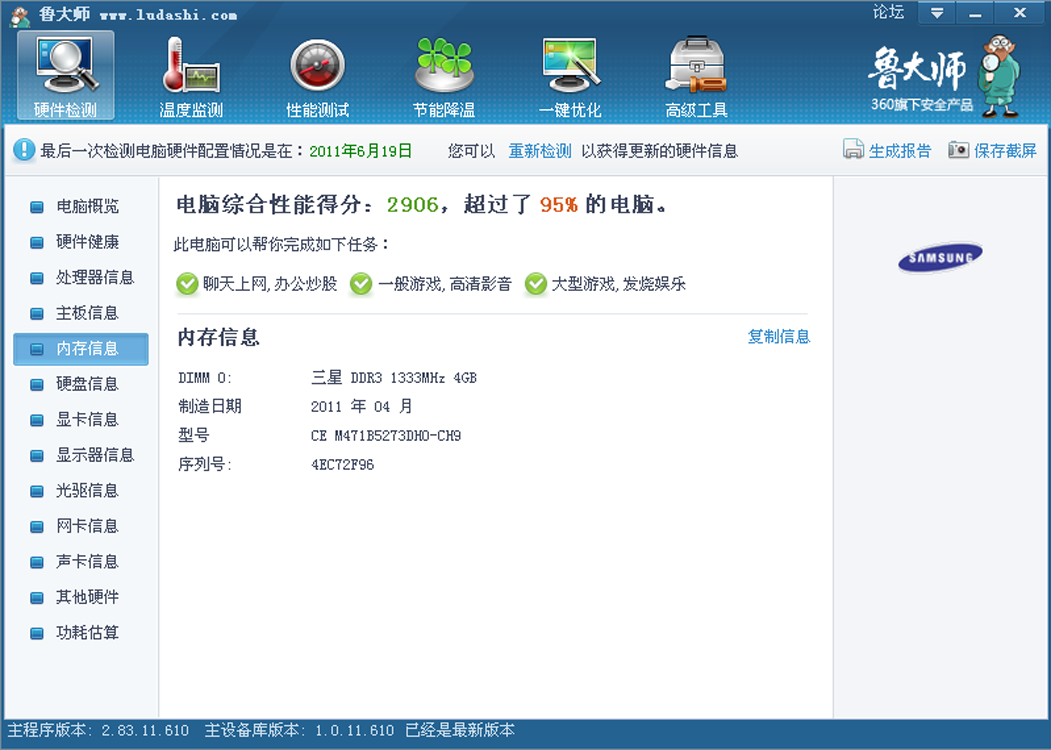Select 硬件健康 in the sidebar
This screenshot has width=1051, height=750.
tap(81, 242)
